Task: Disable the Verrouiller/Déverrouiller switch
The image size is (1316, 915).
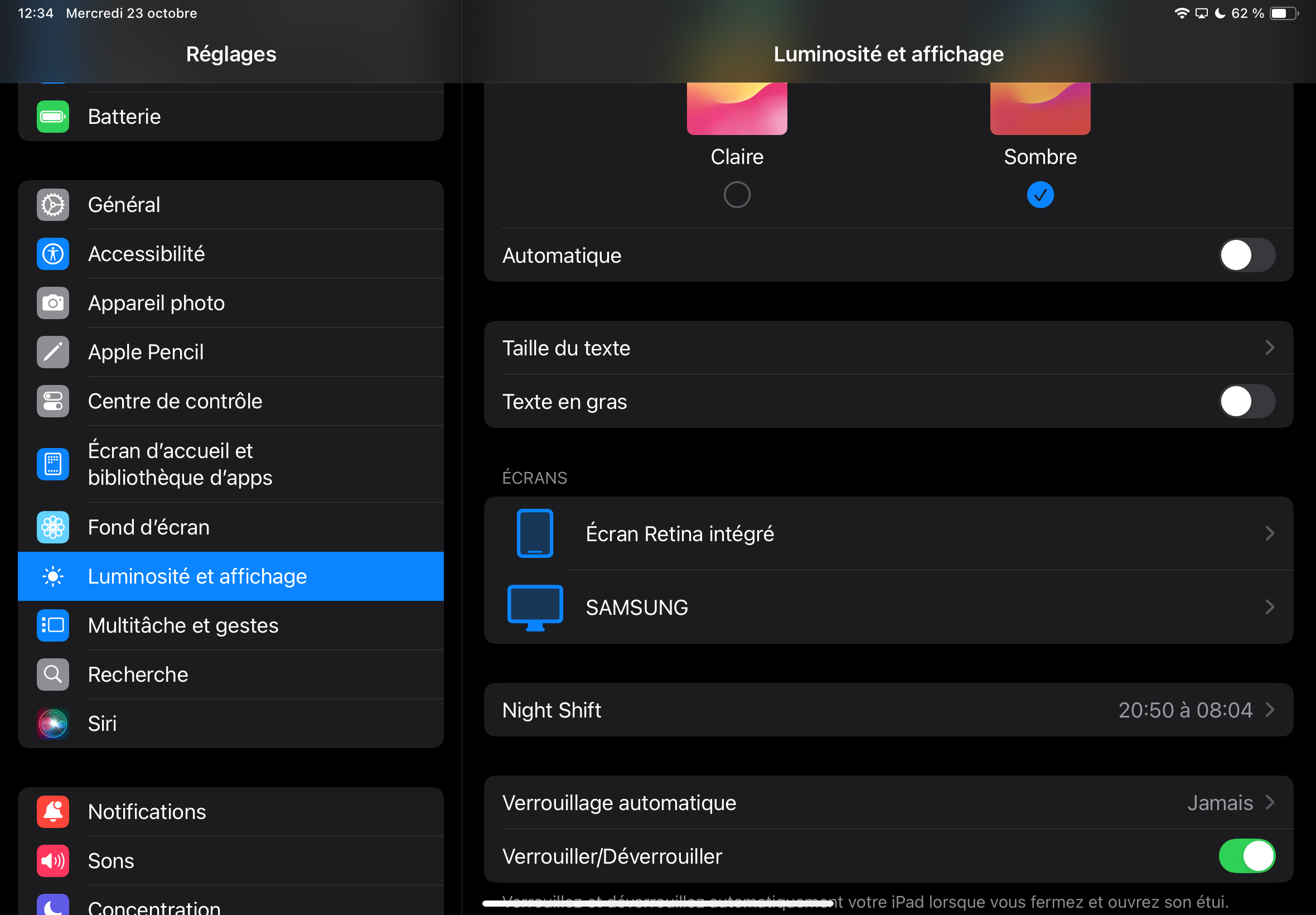Action: [x=1247, y=856]
